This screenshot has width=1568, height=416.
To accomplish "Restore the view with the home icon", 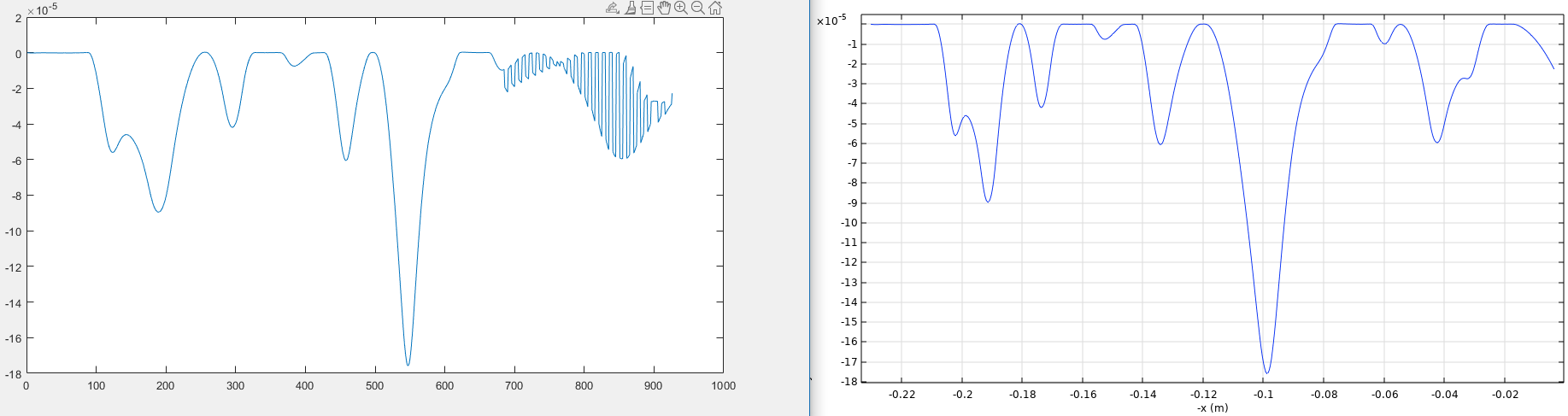I will (x=715, y=8).
